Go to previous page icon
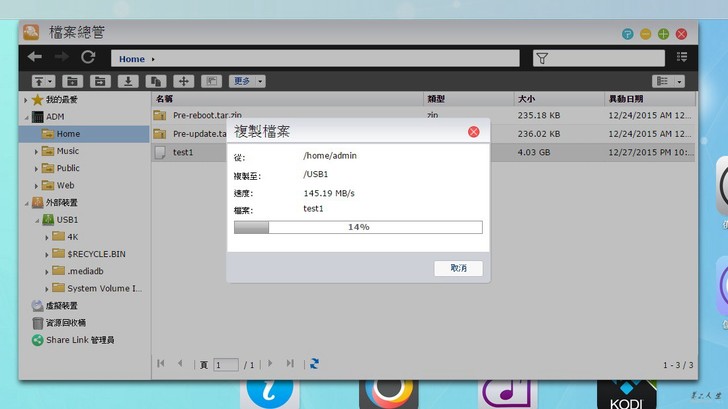The height and width of the screenshot is (409, 728). pyautogui.click(x=180, y=364)
